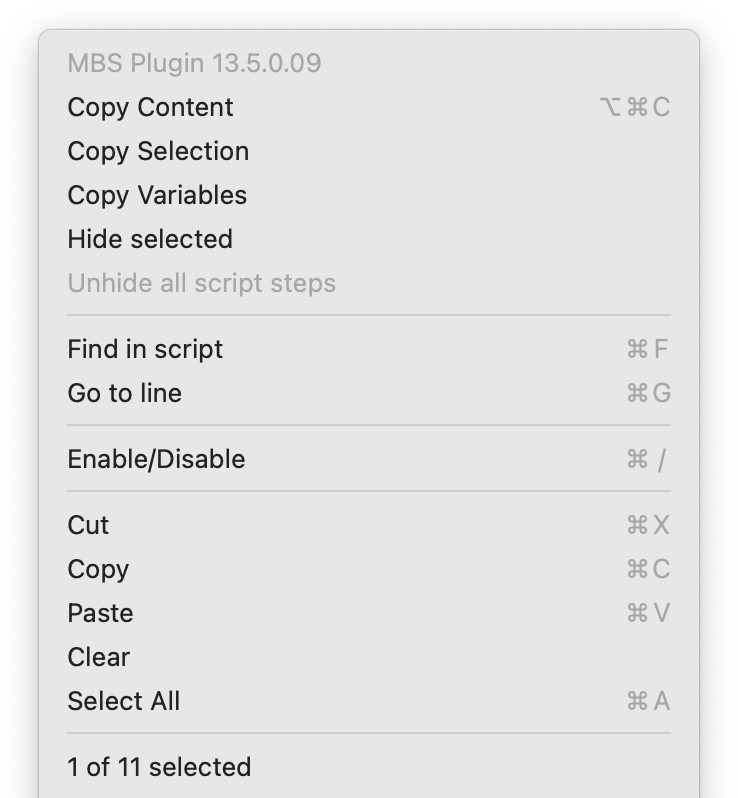Click the ⌘G shortcut beside Go to line

point(648,393)
